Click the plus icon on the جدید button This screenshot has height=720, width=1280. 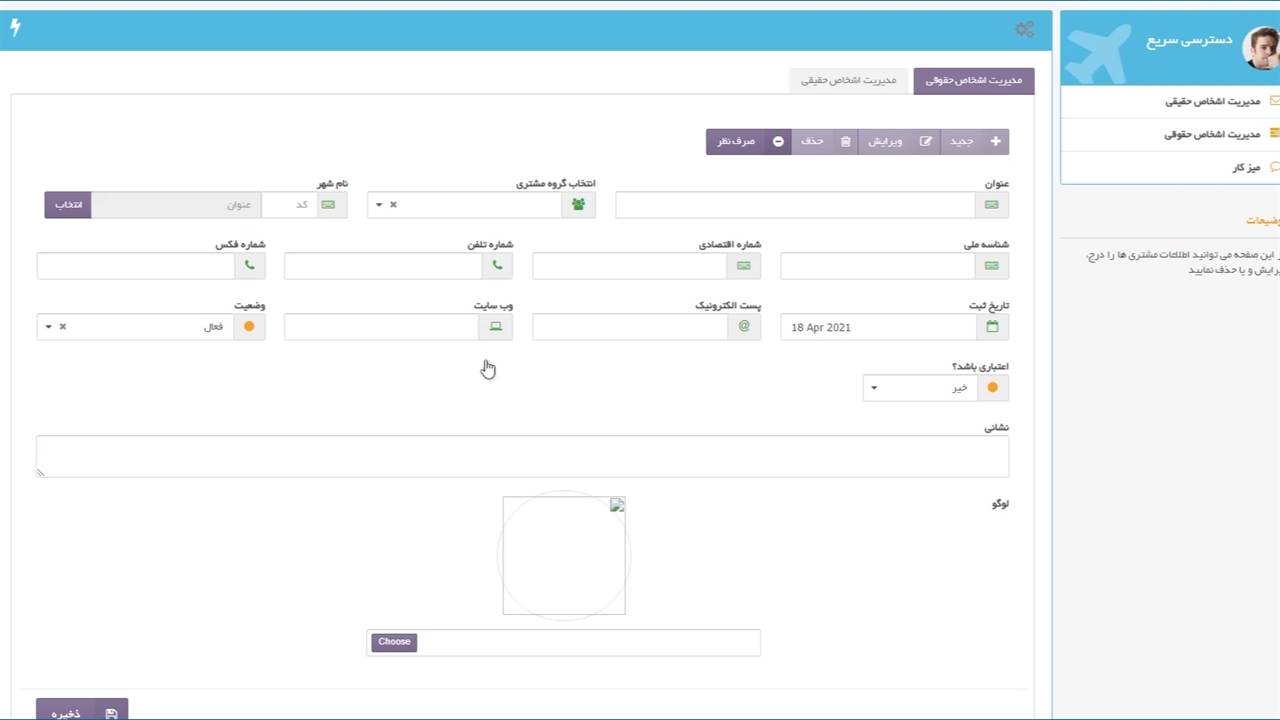pyautogui.click(x=995, y=142)
